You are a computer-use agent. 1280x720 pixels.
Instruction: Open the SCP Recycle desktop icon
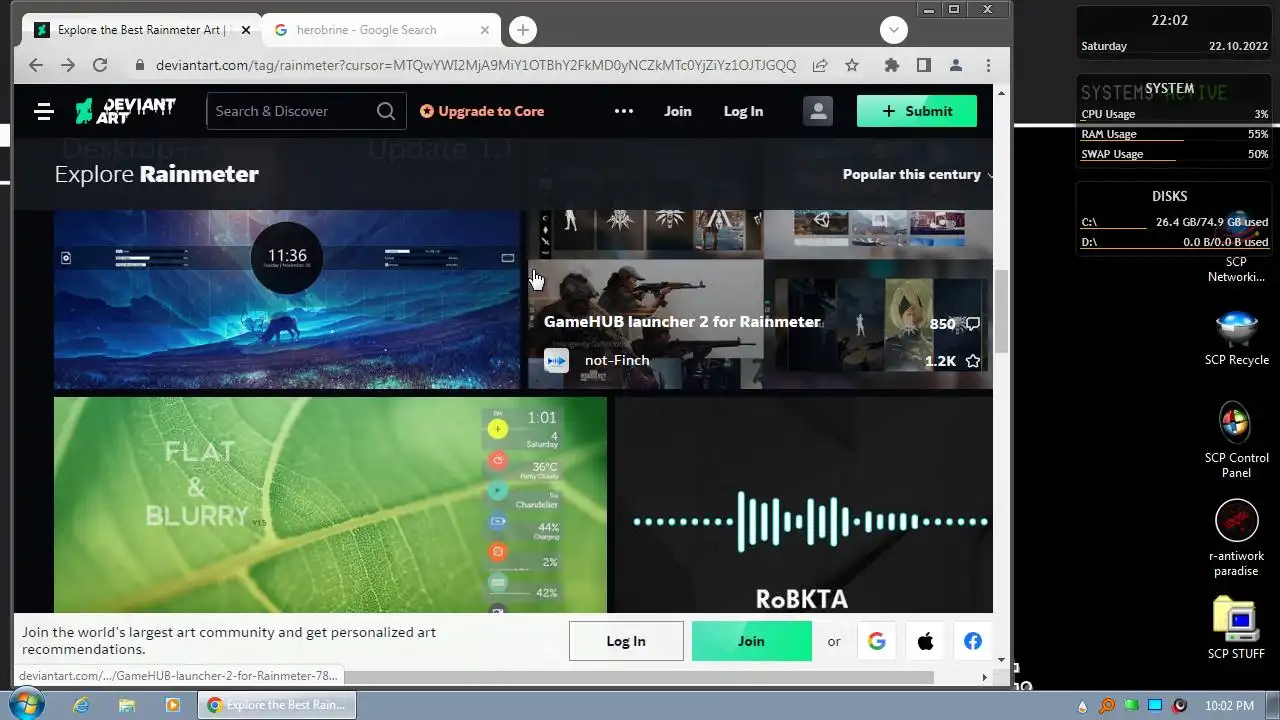(1236, 338)
